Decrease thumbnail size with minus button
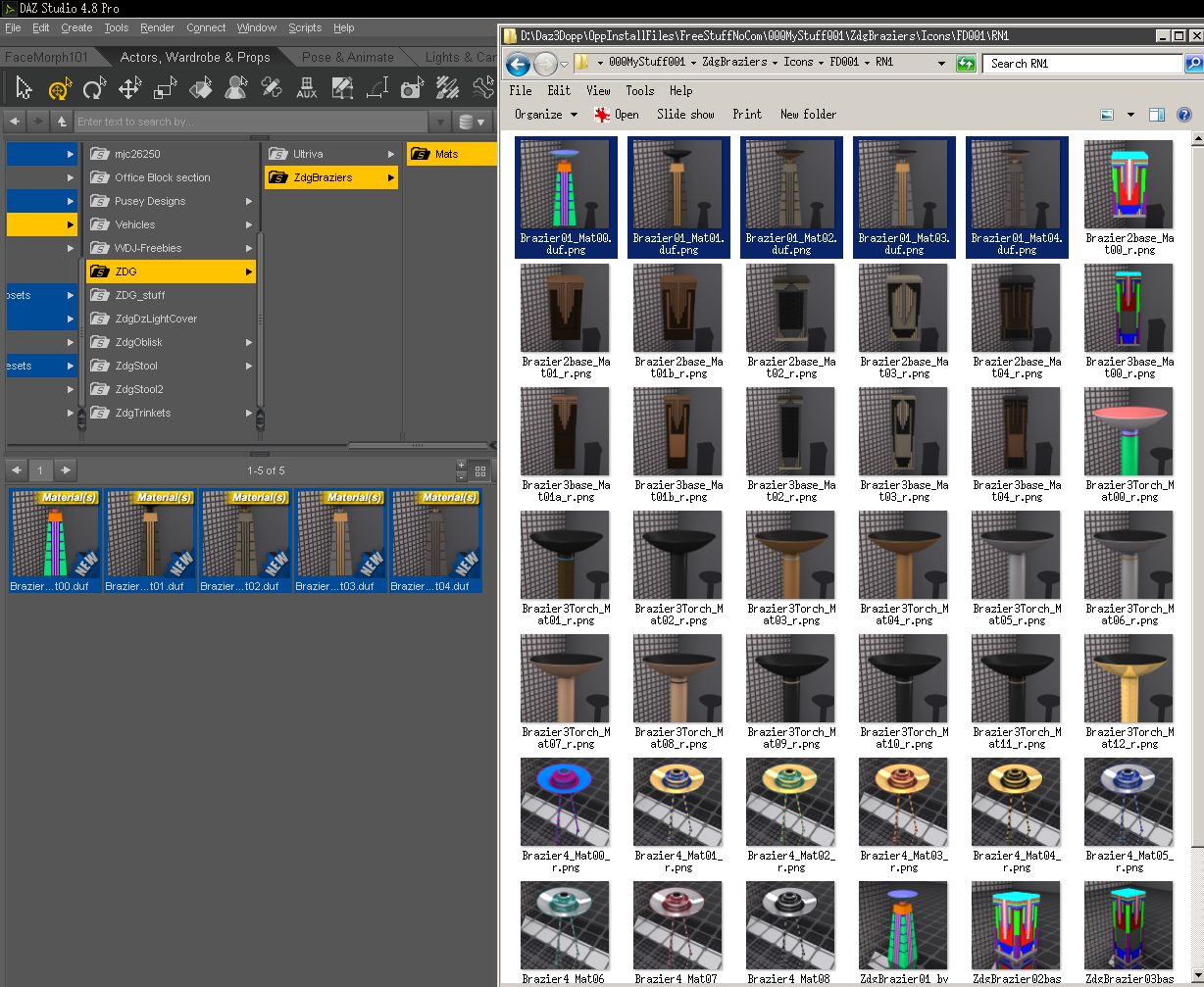Viewport: 1204px width, 987px height. click(x=462, y=476)
